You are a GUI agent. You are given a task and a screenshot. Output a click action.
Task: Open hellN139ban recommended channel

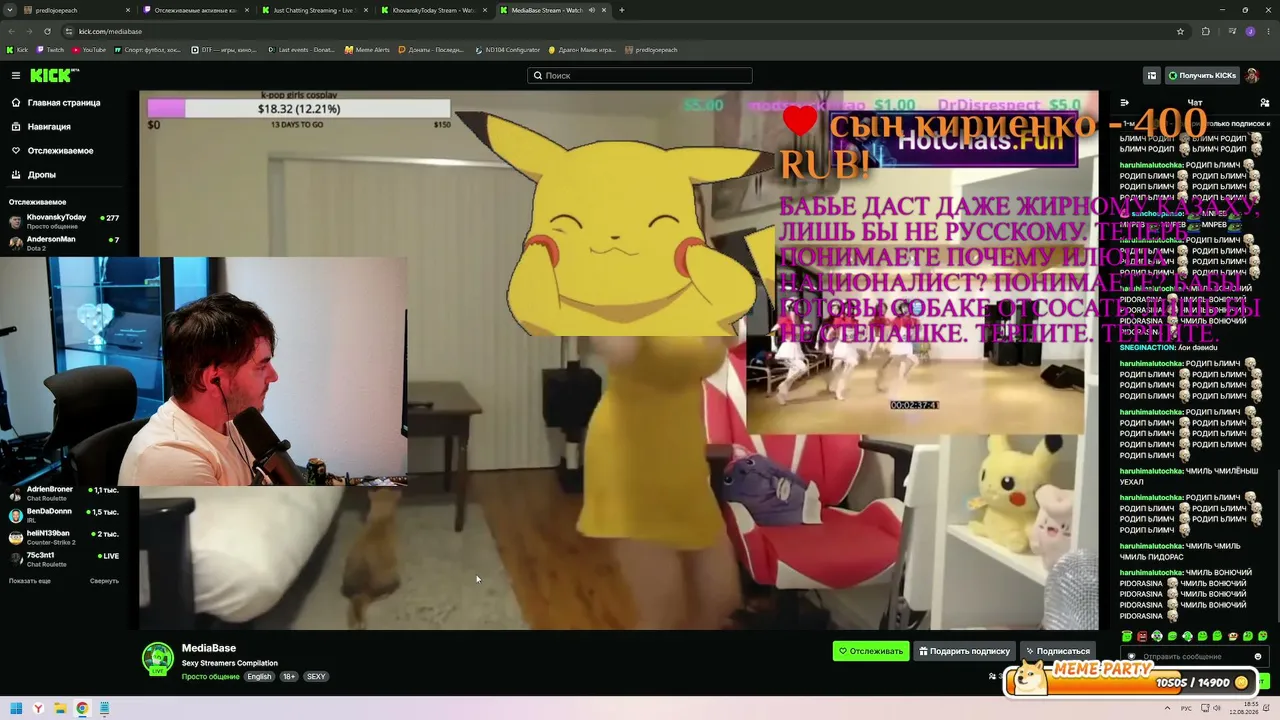tap(64, 537)
